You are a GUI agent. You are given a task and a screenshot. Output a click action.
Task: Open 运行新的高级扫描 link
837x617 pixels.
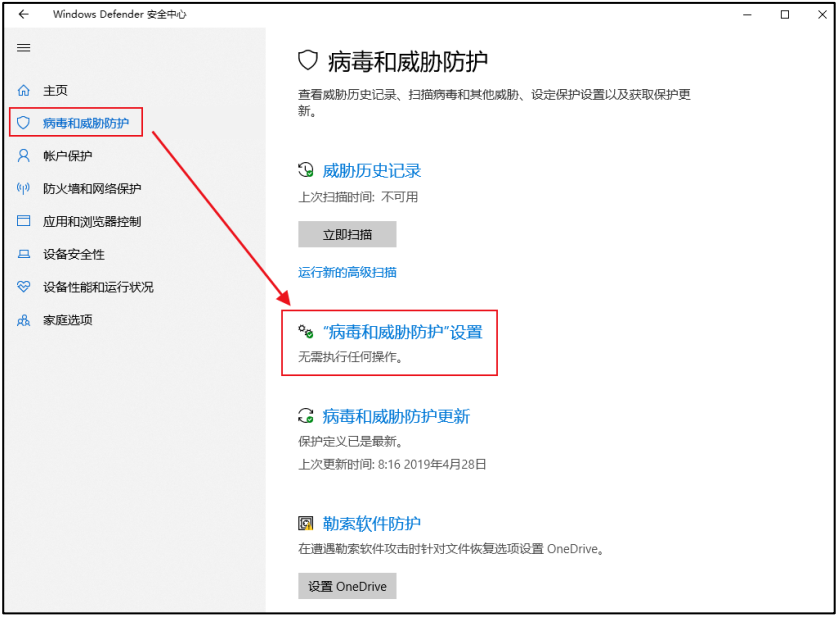pyautogui.click(x=346, y=272)
